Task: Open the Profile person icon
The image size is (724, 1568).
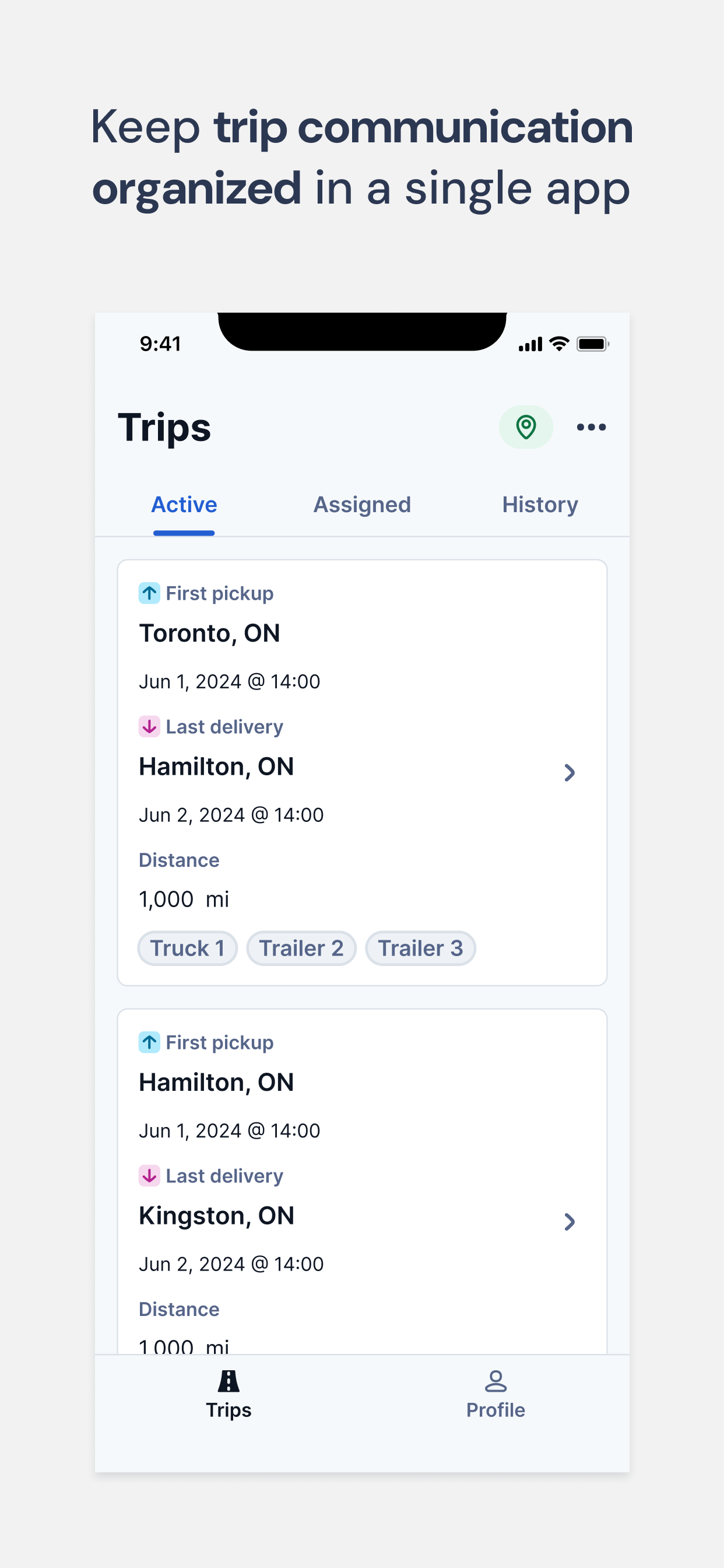Action: click(495, 1381)
